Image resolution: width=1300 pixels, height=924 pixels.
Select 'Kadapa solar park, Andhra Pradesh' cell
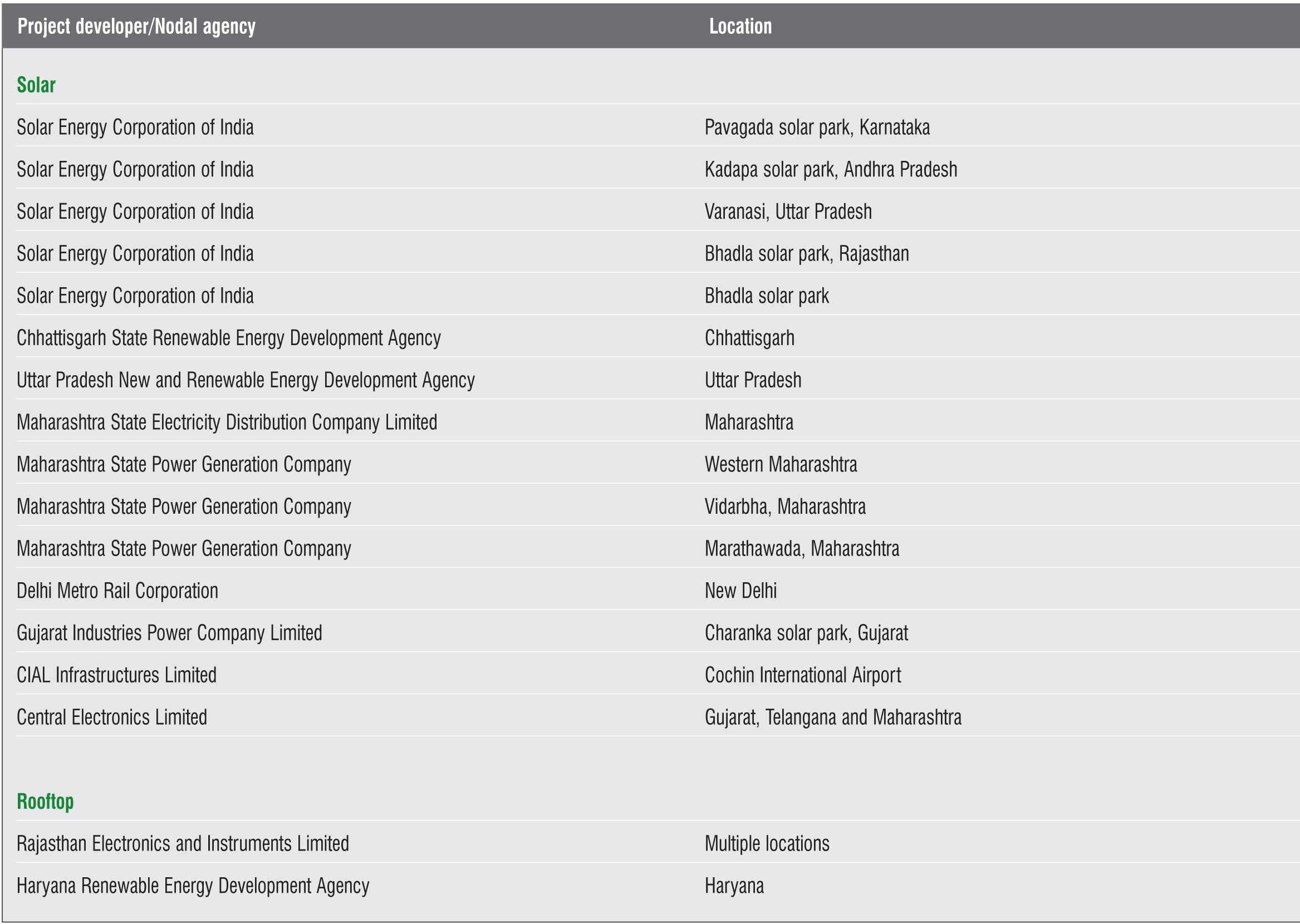(x=830, y=170)
